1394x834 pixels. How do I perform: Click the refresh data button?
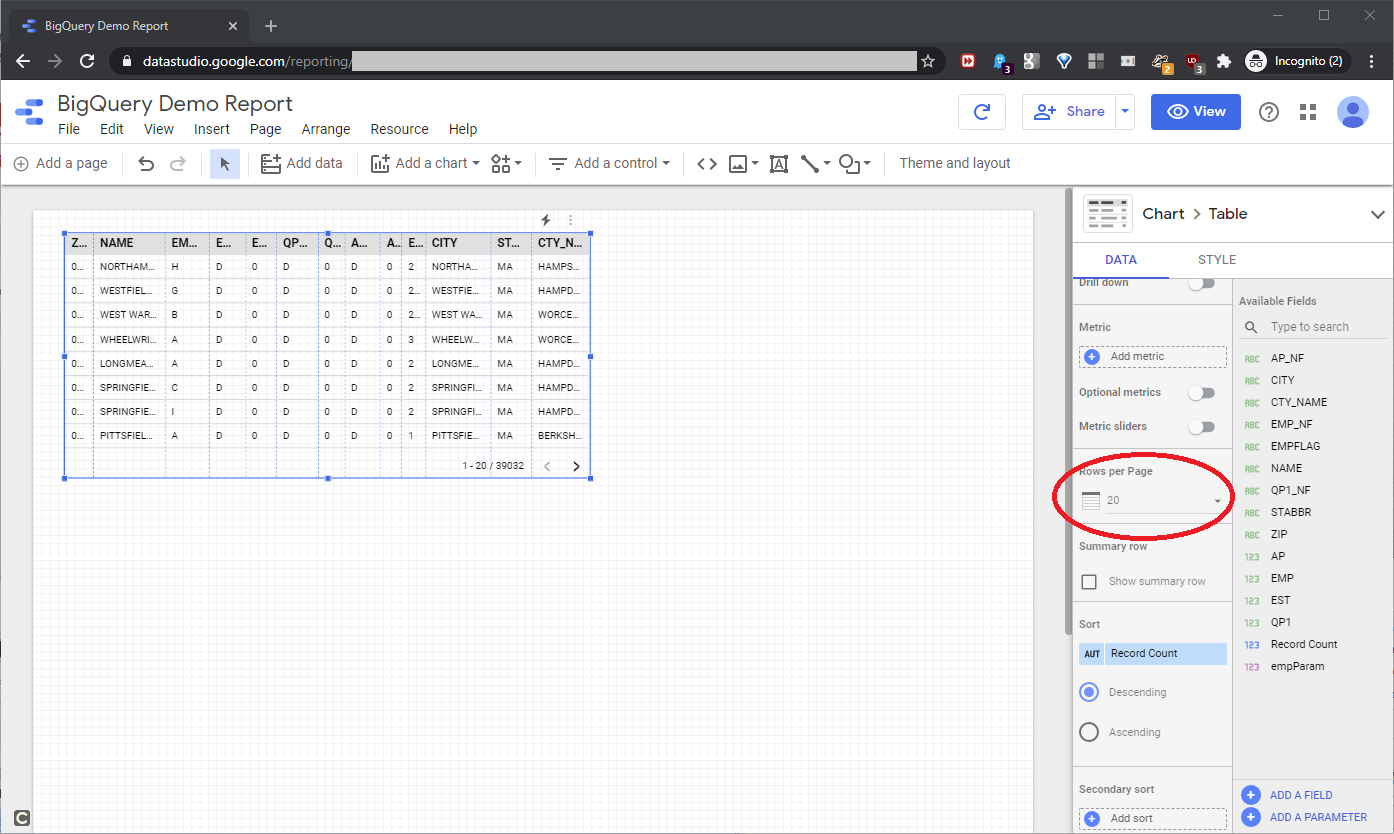pos(982,112)
